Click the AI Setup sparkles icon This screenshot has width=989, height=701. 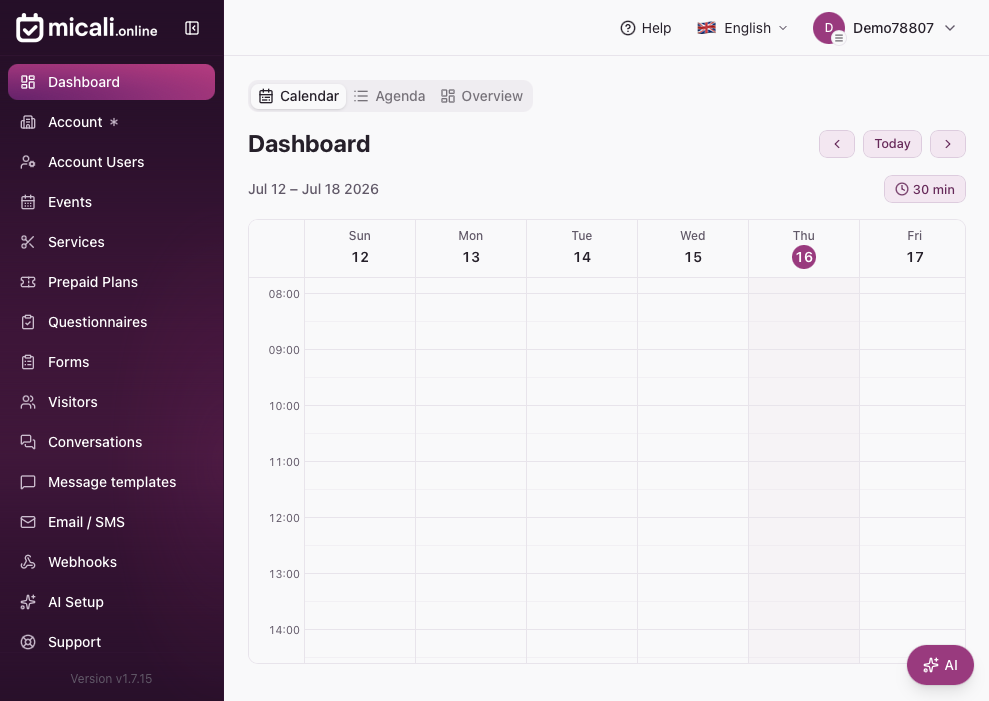[x=28, y=602]
